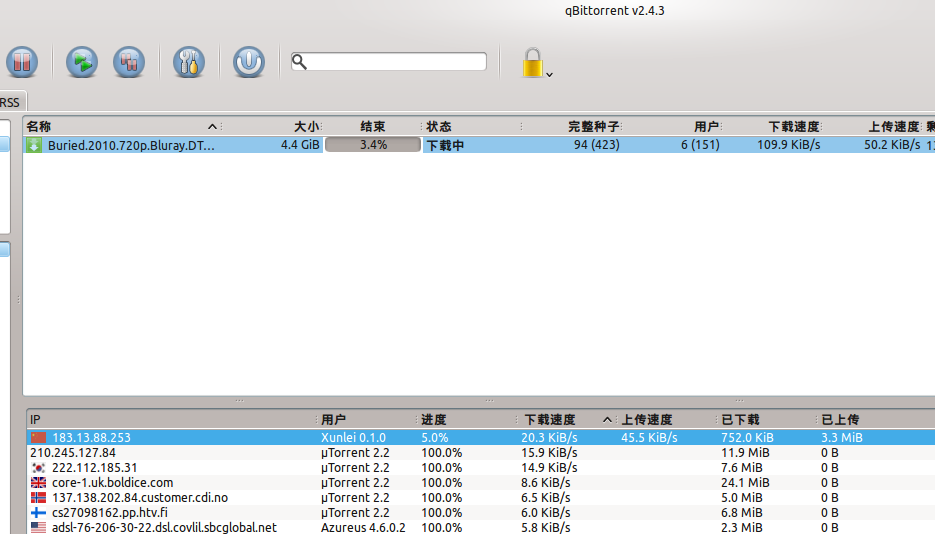Open the options tools icon
The width and height of the screenshot is (935, 534).
point(188,62)
